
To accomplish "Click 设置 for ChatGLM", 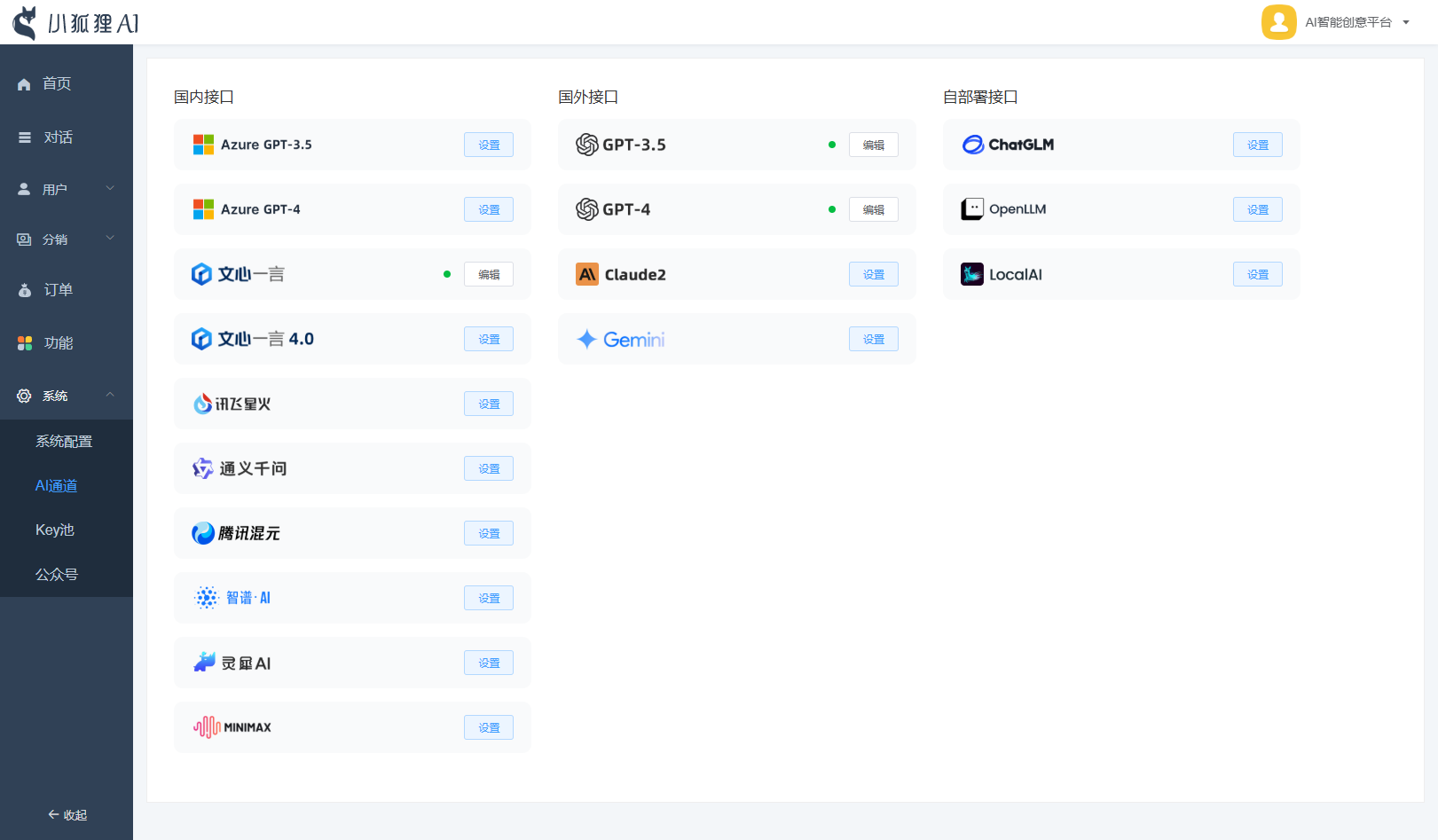I will [1258, 145].
